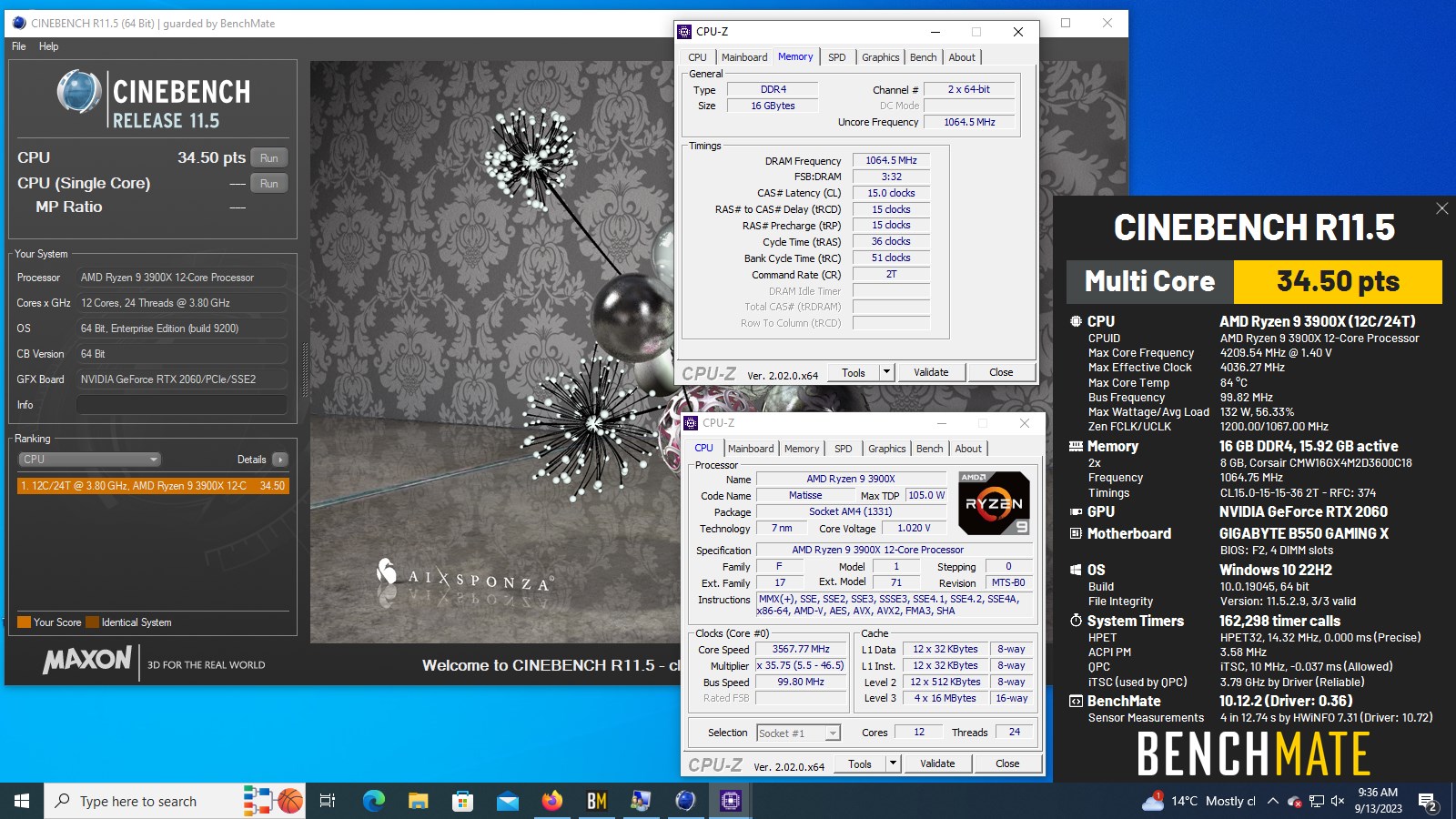Image resolution: width=1456 pixels, height=819 pixels.
Task: Open the Ranking CPU dropdown
Action: pos(89,460)
